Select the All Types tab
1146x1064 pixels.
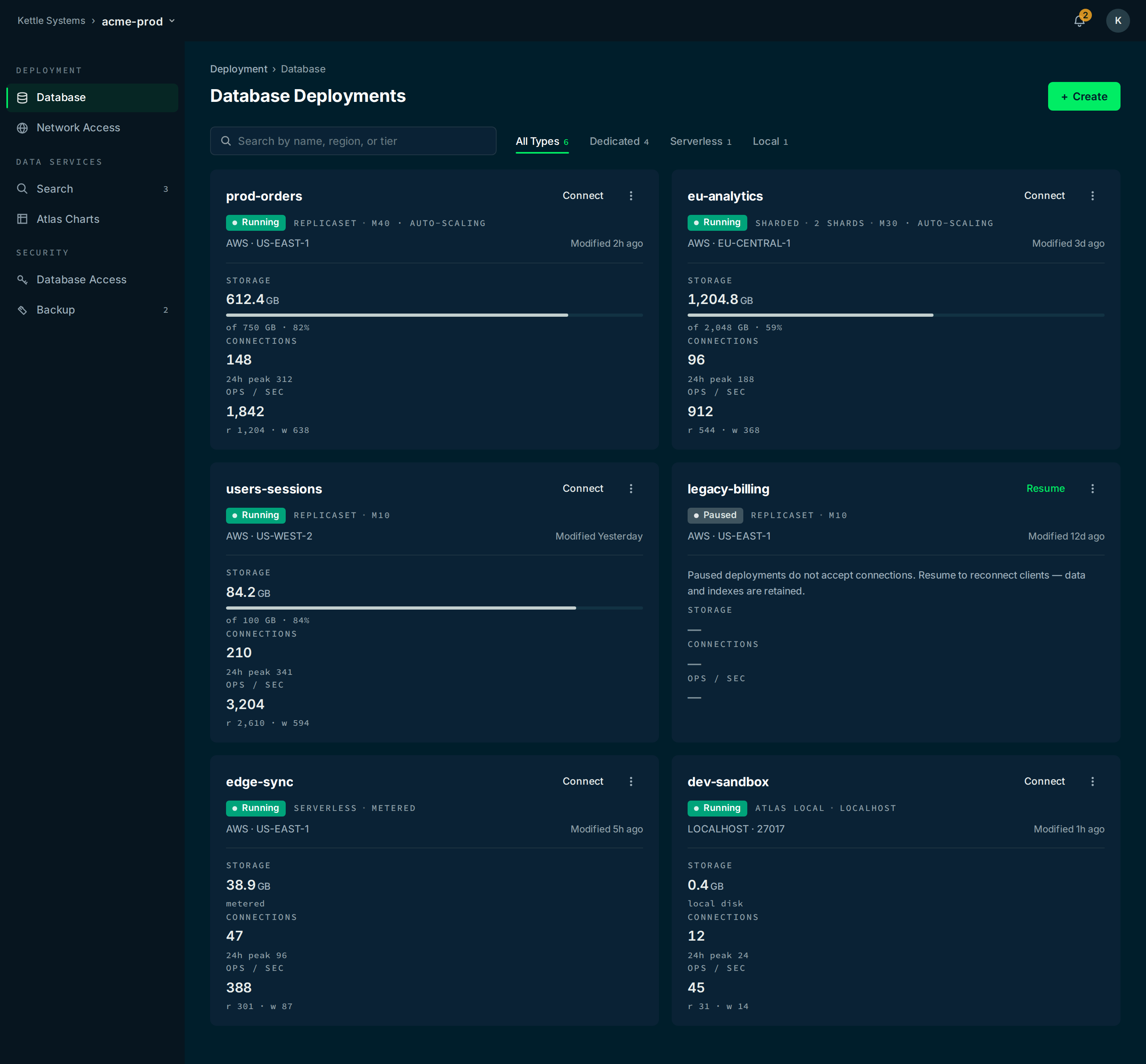542,142
